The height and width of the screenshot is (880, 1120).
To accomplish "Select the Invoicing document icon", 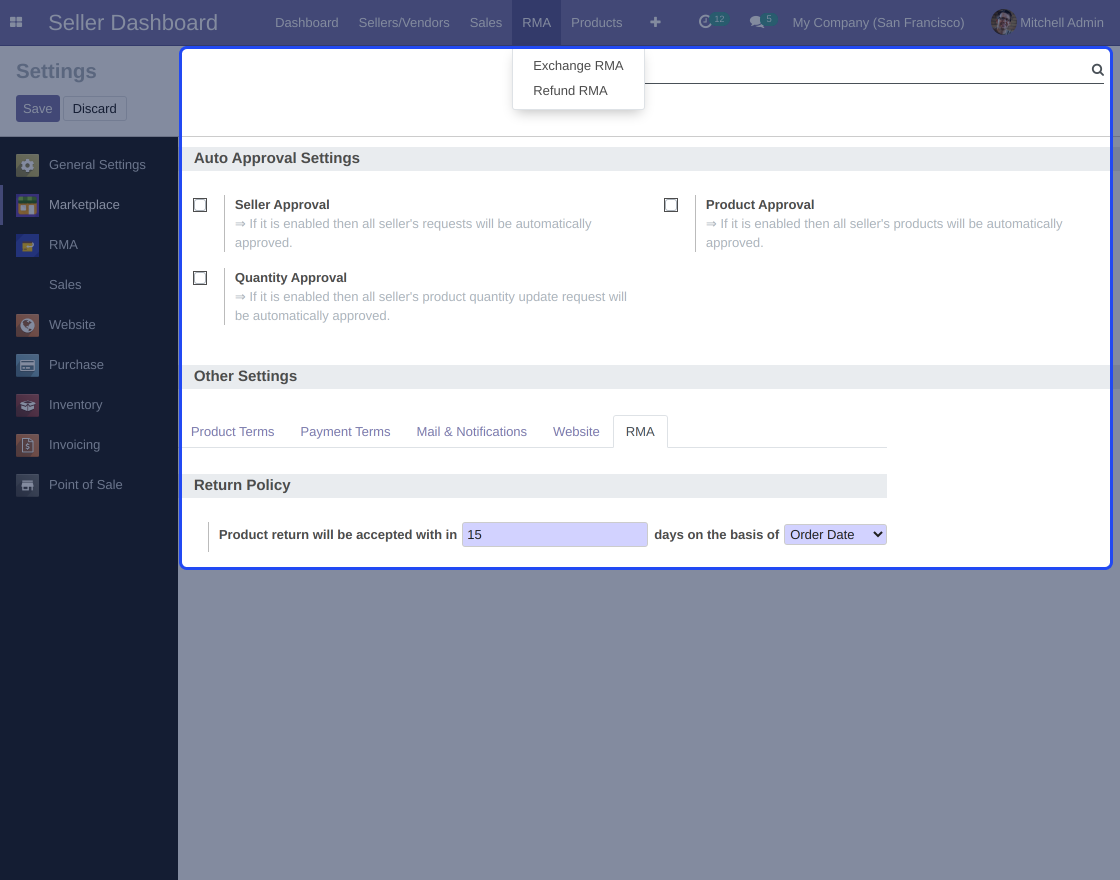I will pyautogui.click(x=27, y=445).
